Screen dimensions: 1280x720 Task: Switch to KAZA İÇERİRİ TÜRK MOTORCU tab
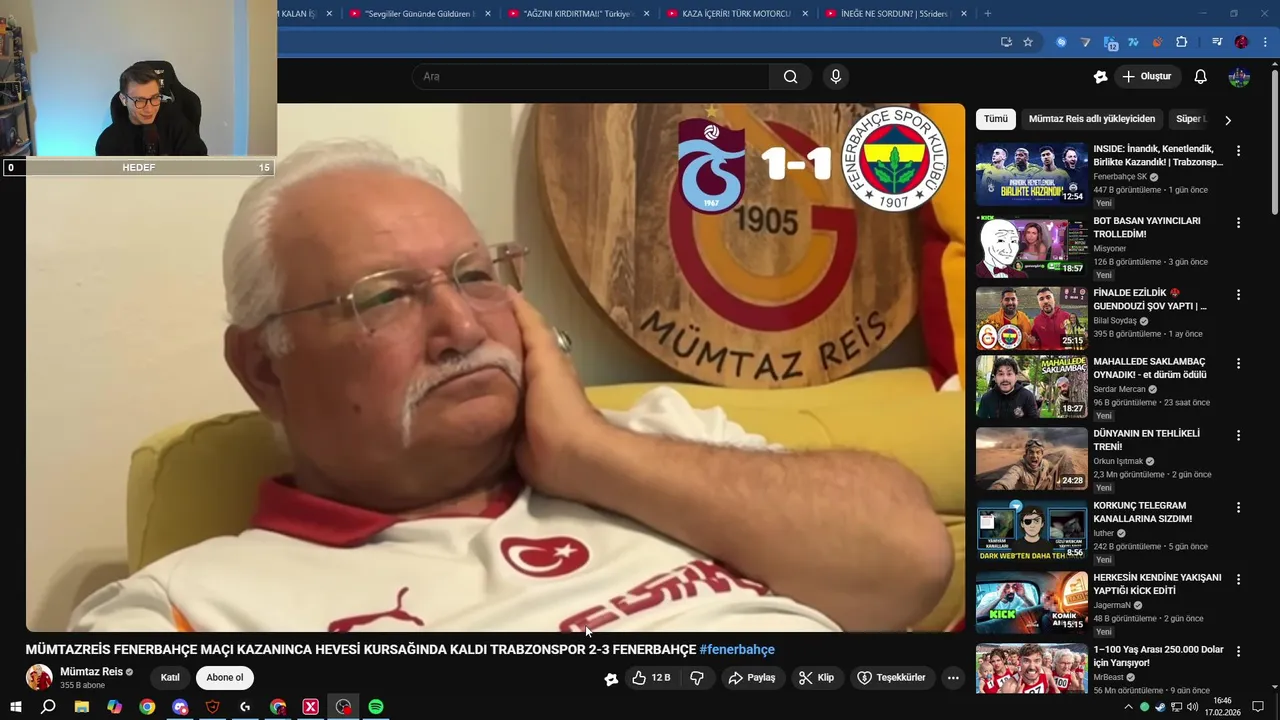[x=737, y=14]
